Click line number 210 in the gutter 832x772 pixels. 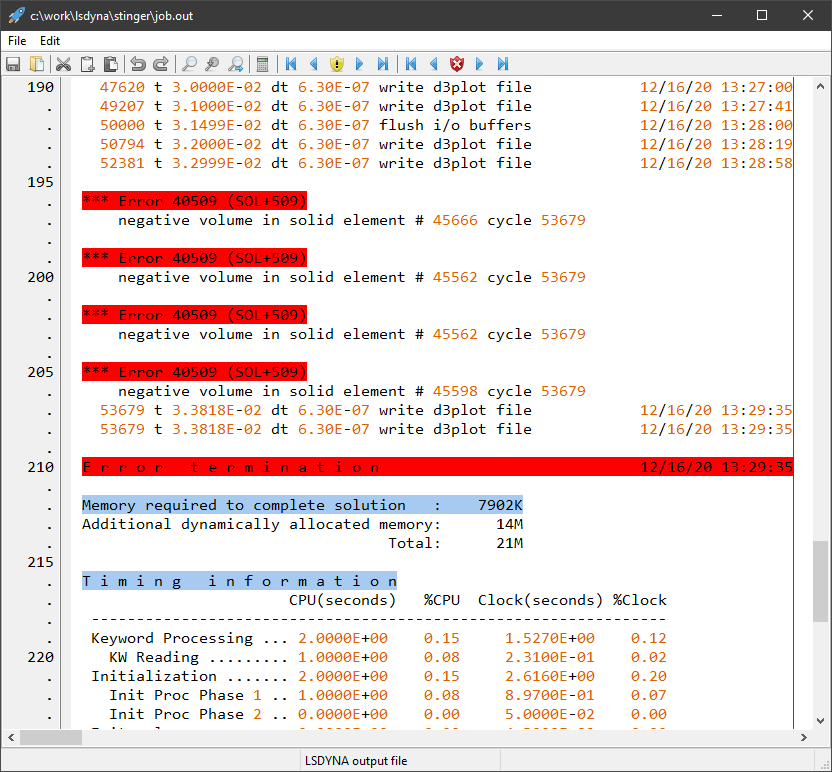point(40,467)
